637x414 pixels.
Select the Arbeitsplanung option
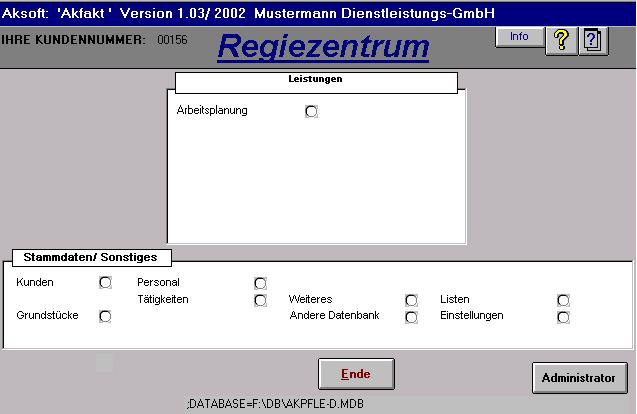(x=311, y=111)
